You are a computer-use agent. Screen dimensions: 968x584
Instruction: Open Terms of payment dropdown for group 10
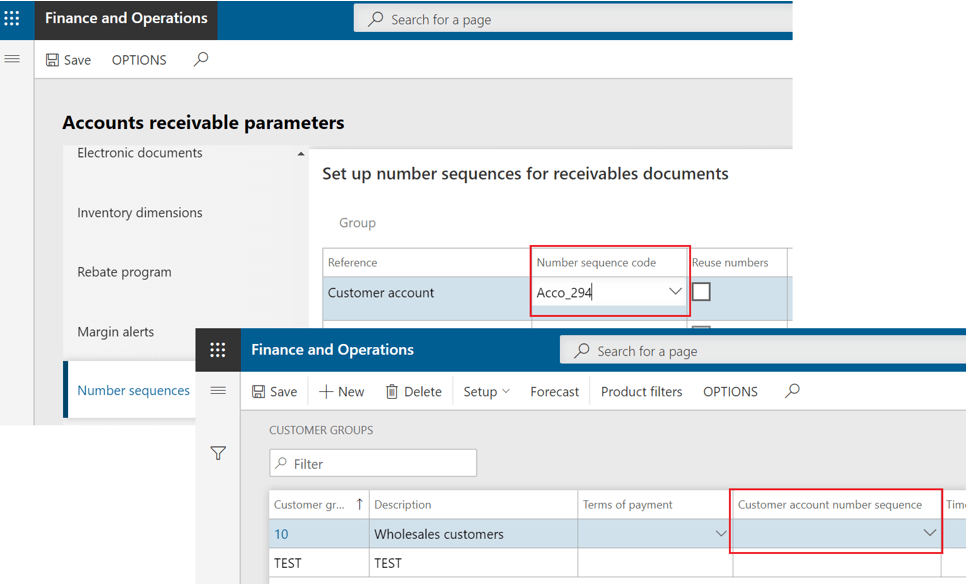coord(720,534)
